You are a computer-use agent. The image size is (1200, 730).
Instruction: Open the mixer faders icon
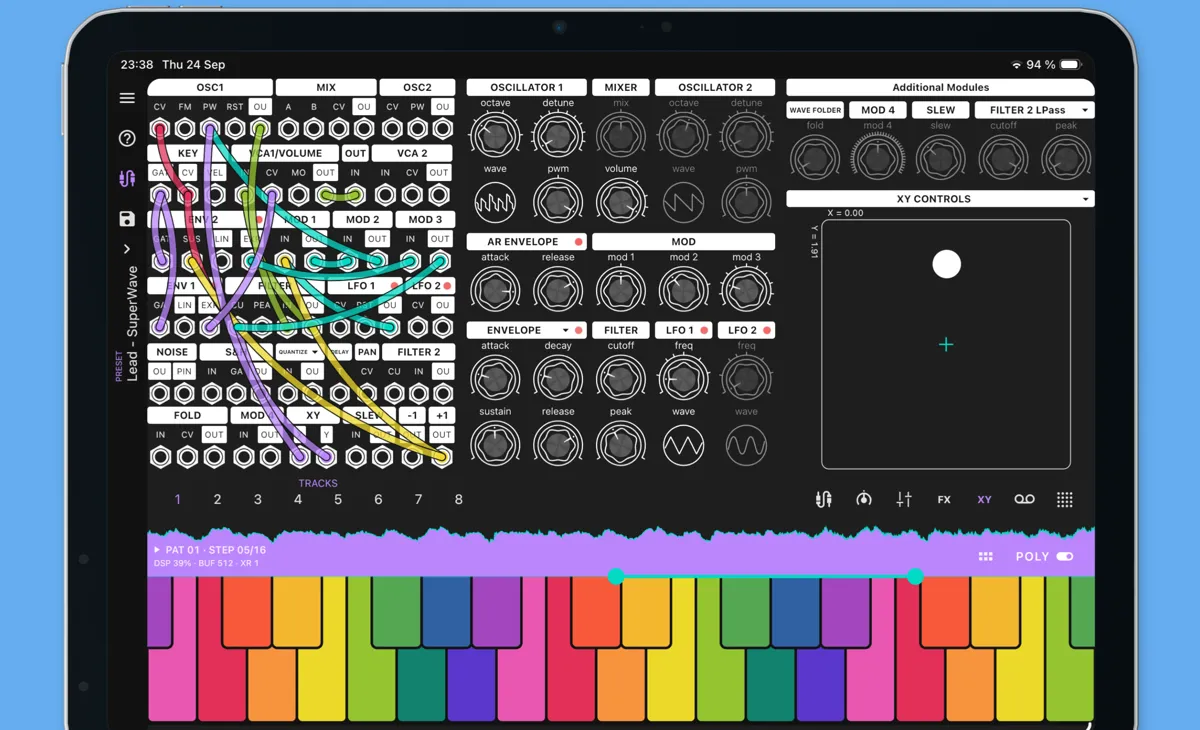[x=904, y=499]
